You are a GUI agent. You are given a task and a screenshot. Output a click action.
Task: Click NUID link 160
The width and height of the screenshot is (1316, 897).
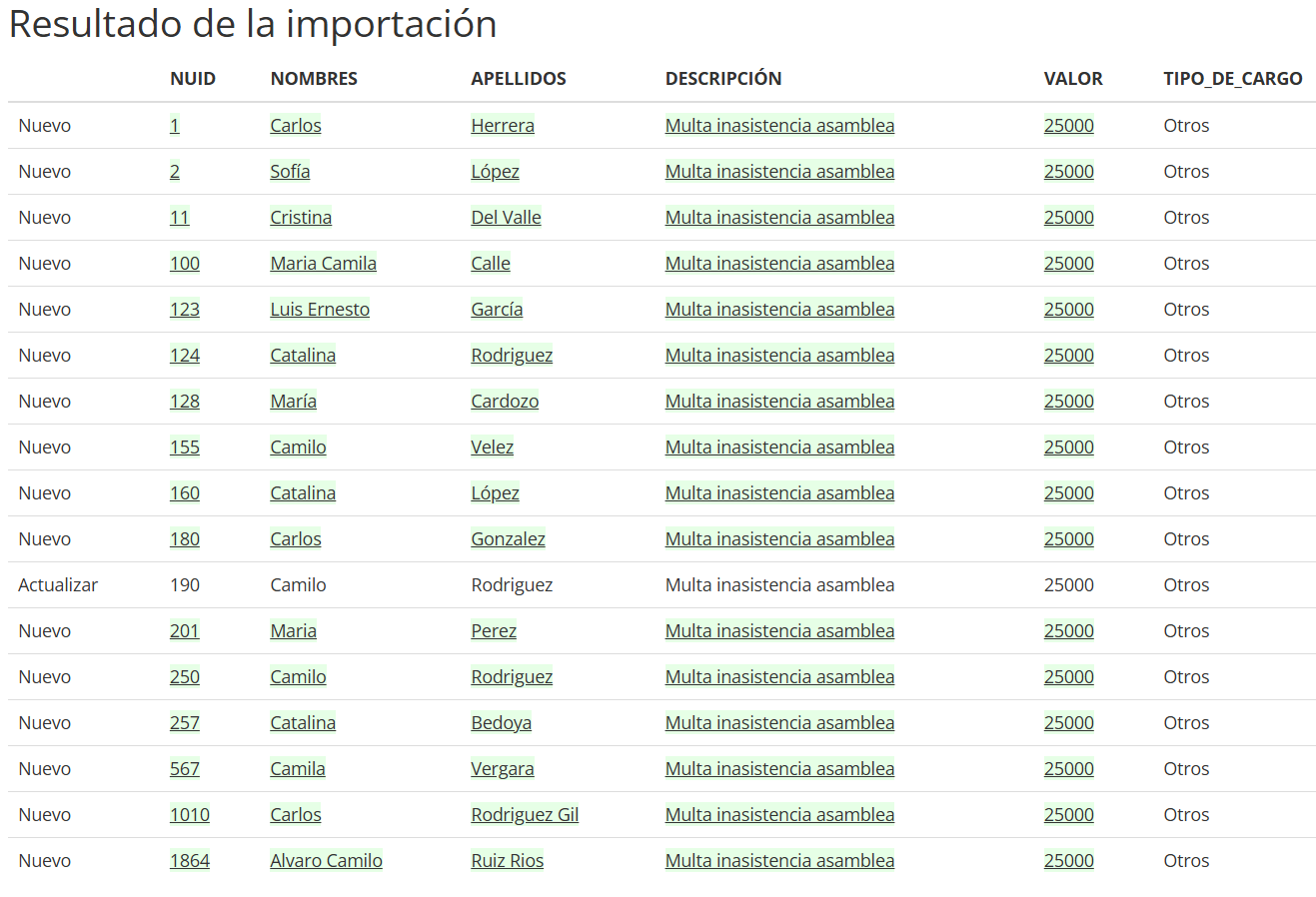point(185,493)
